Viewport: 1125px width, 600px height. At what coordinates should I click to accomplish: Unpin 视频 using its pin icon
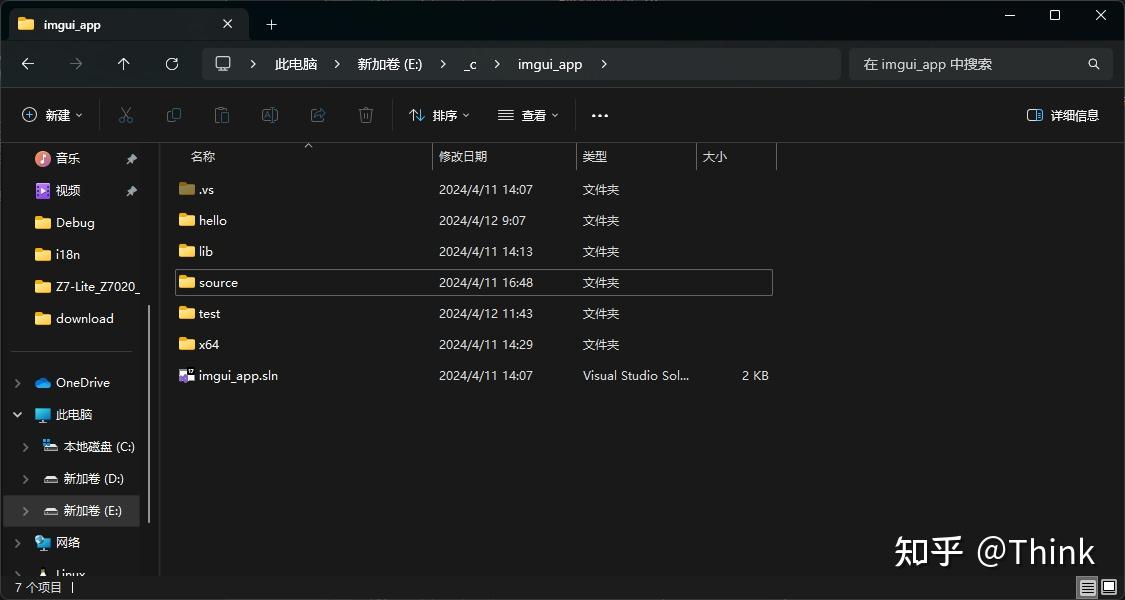pos(132,191)
